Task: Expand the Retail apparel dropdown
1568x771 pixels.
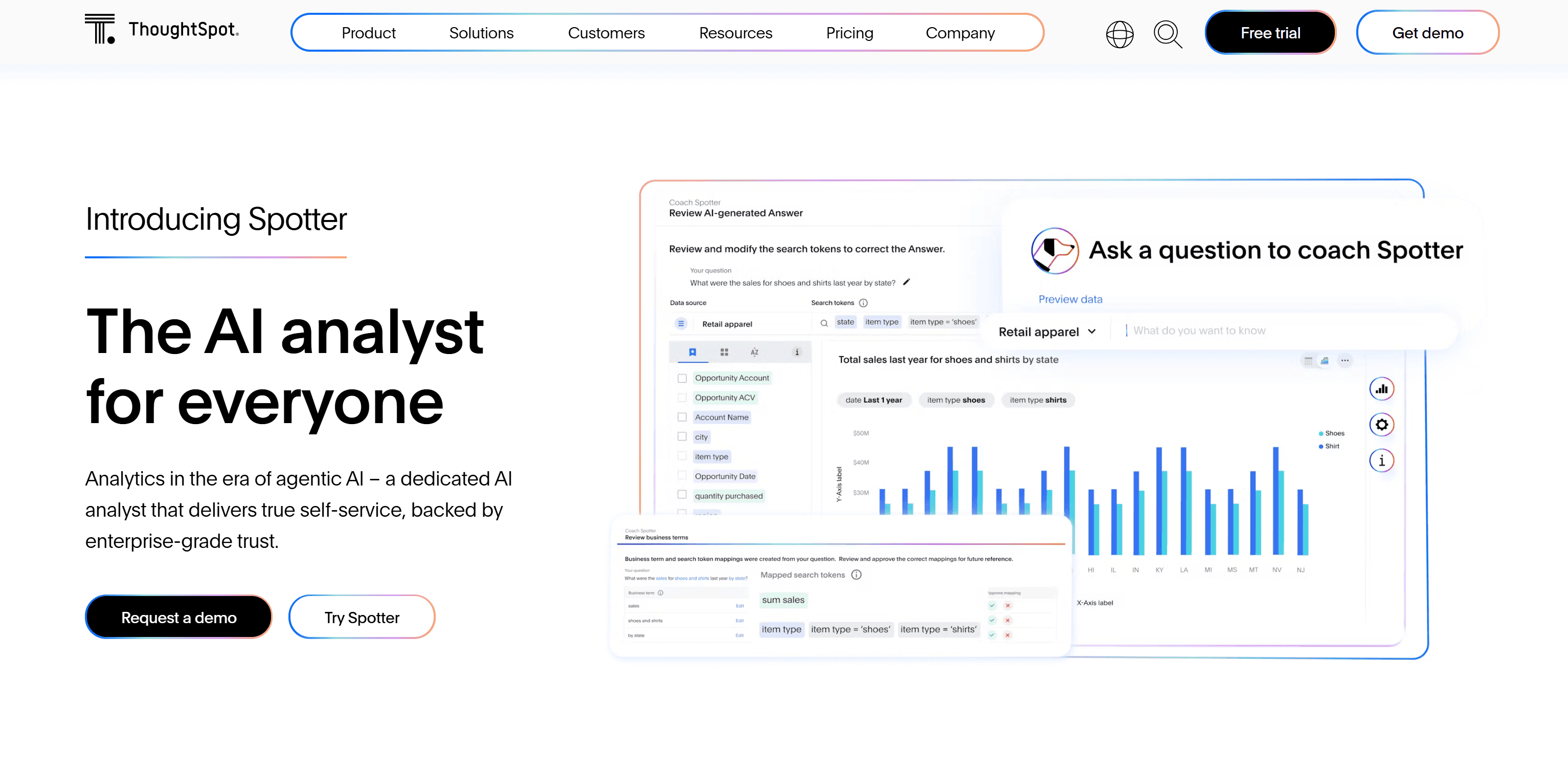Action: coord(1047,332)
